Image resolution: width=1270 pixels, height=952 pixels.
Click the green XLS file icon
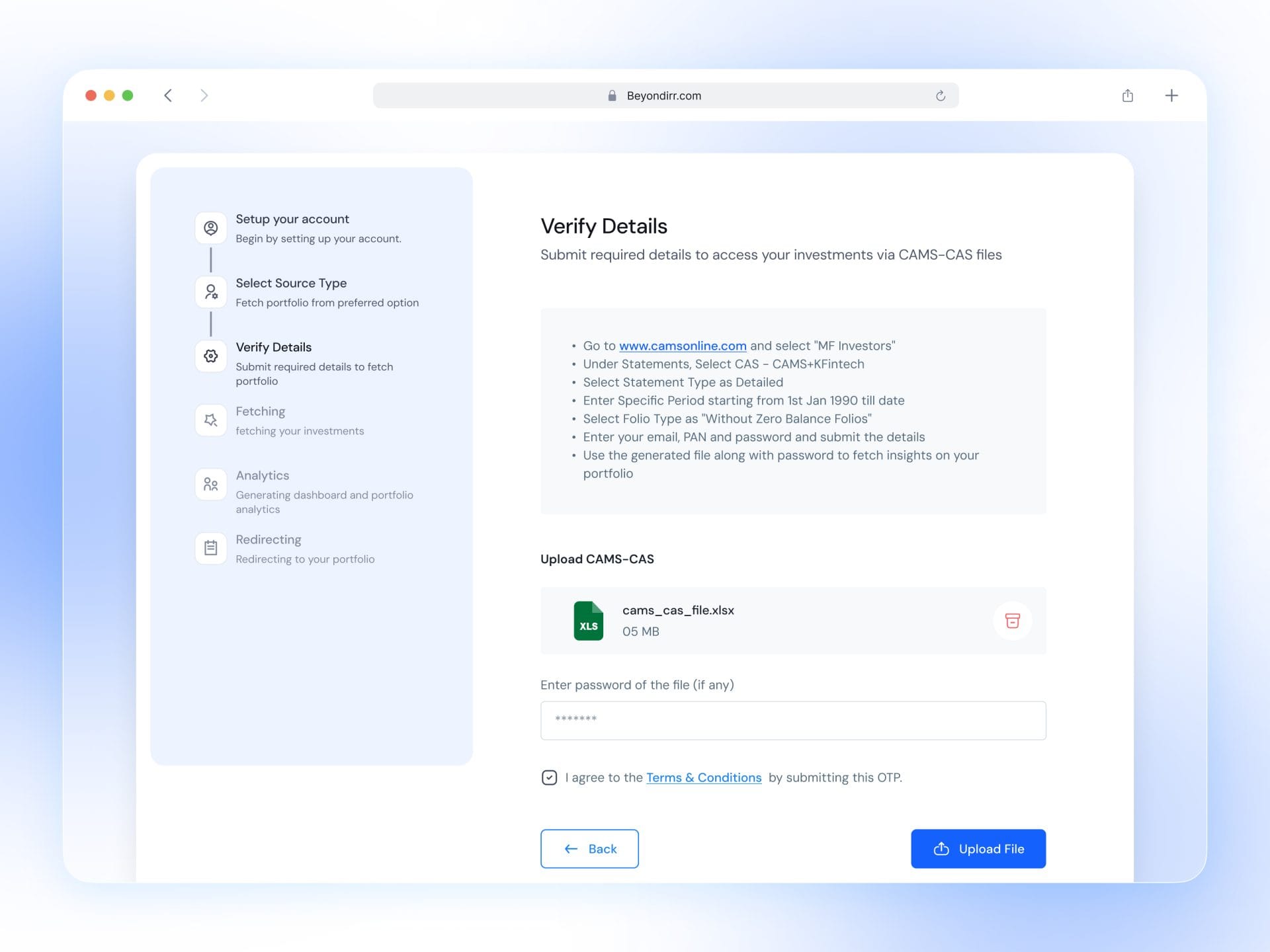[x=588, y=620]
